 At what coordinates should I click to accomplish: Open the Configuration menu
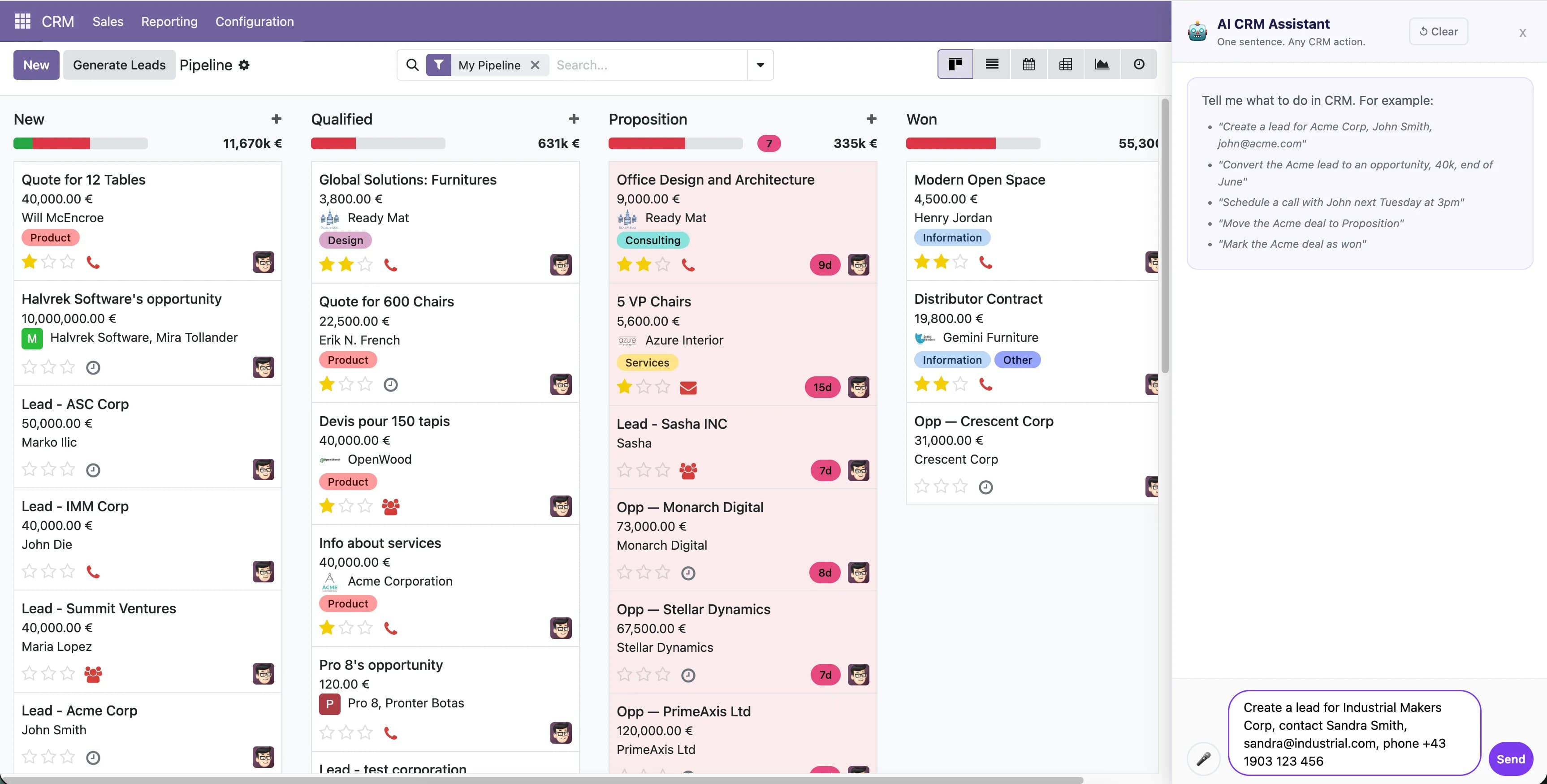pos(255,21)
